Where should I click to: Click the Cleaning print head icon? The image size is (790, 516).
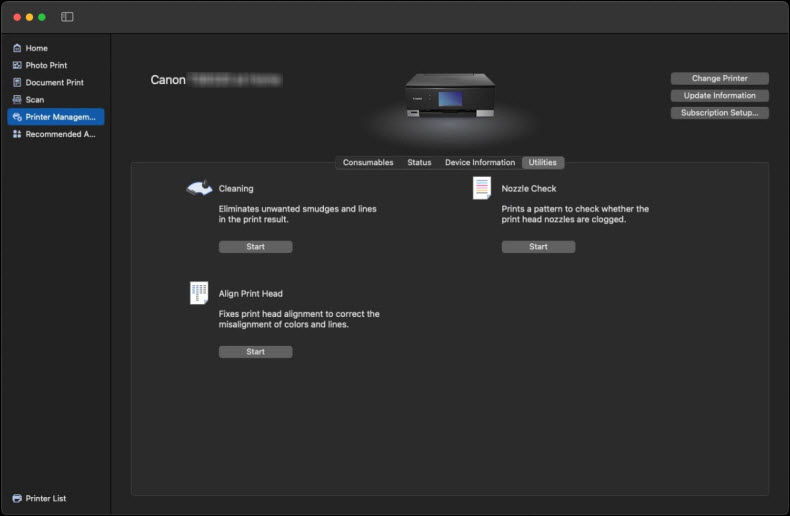pyautogui.click(x=200, y=188)
